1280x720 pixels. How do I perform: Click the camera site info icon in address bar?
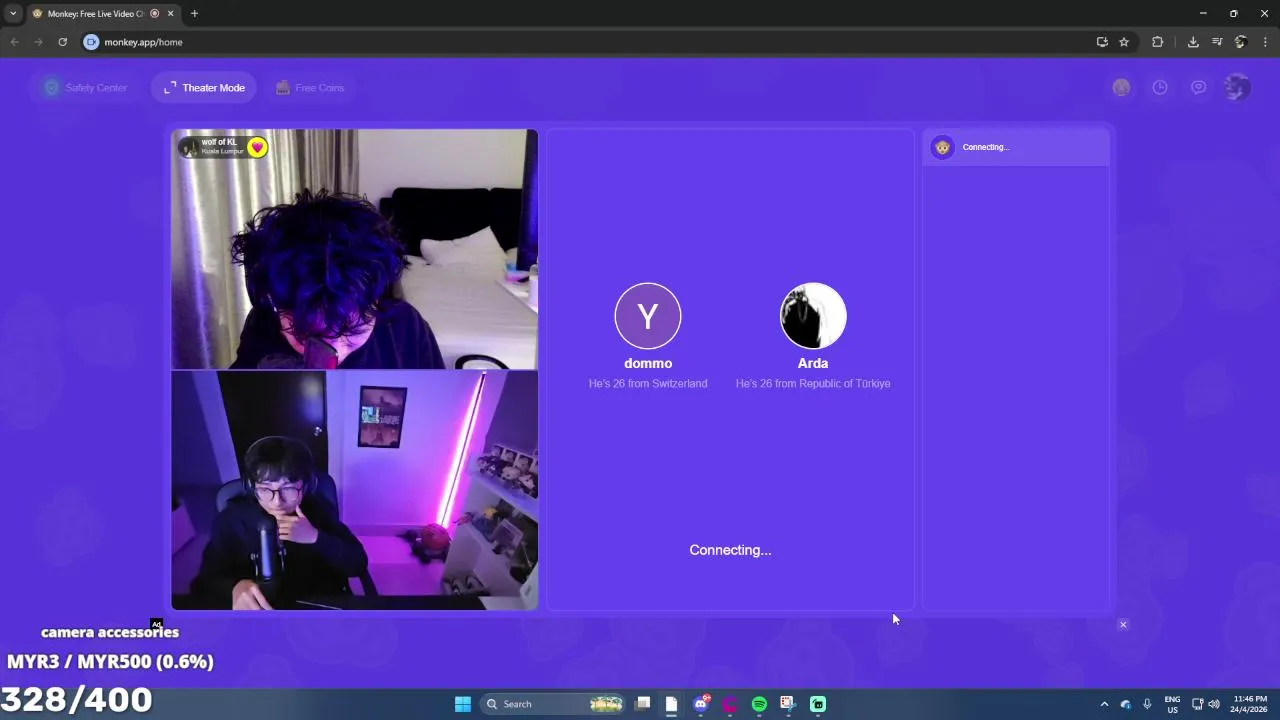coord(91,42)
